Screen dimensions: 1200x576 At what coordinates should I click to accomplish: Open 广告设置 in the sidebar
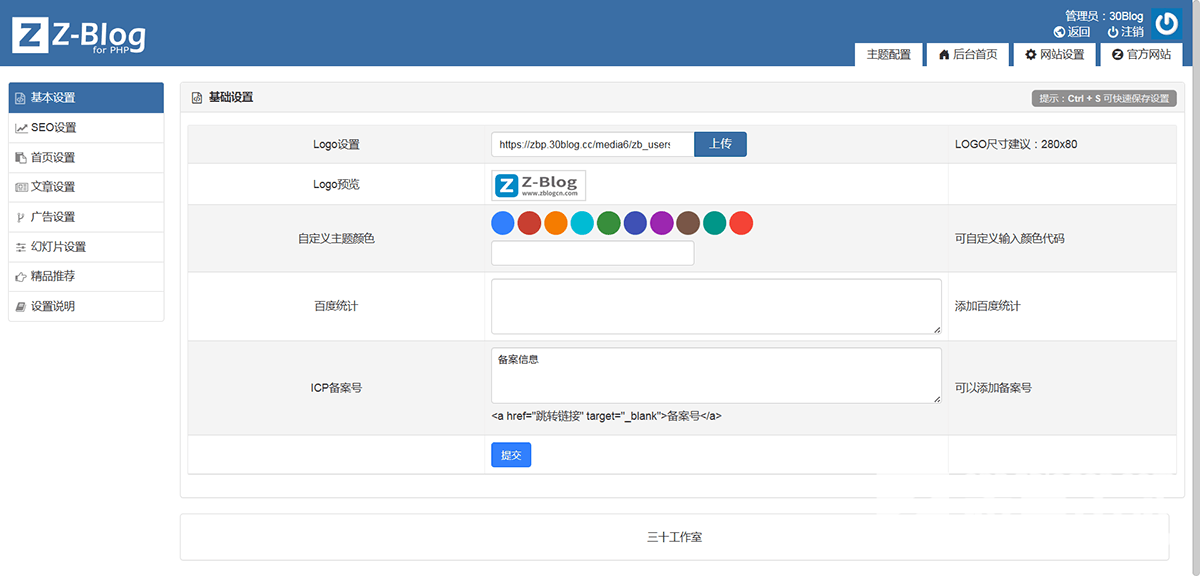pyautogui.click(x=86, y=217)
